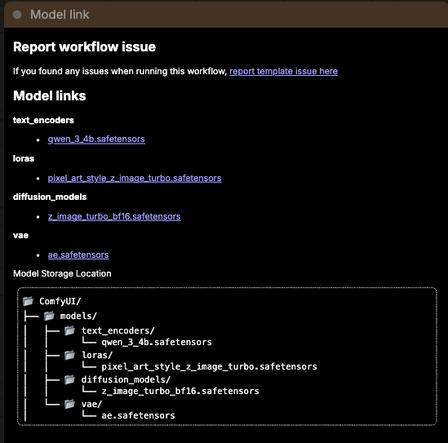This screenshot has height=443, width=448.
Task: Click the models folder icon
Action: point(49,316)
